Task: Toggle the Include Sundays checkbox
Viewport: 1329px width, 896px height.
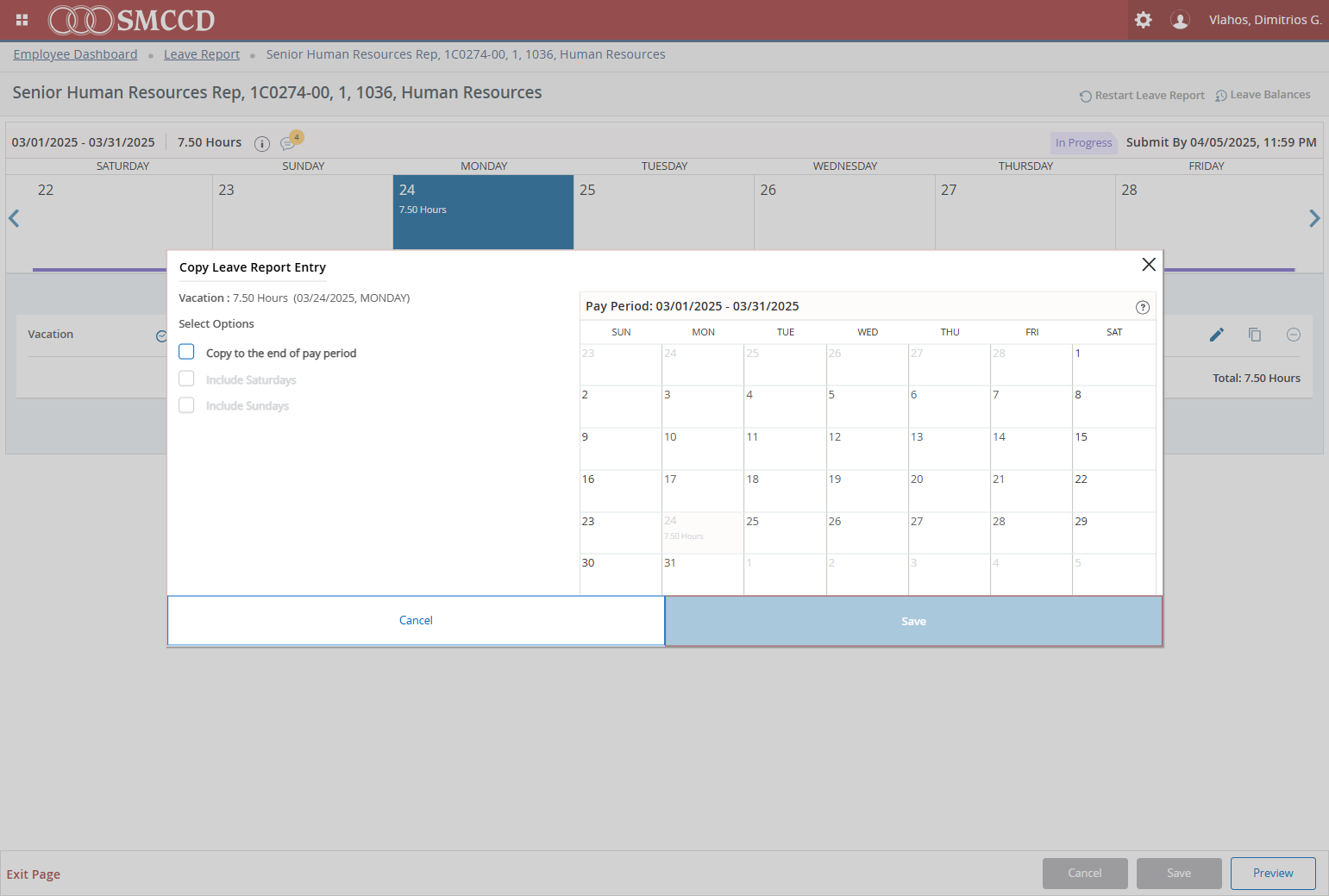Action: point(186,404)
